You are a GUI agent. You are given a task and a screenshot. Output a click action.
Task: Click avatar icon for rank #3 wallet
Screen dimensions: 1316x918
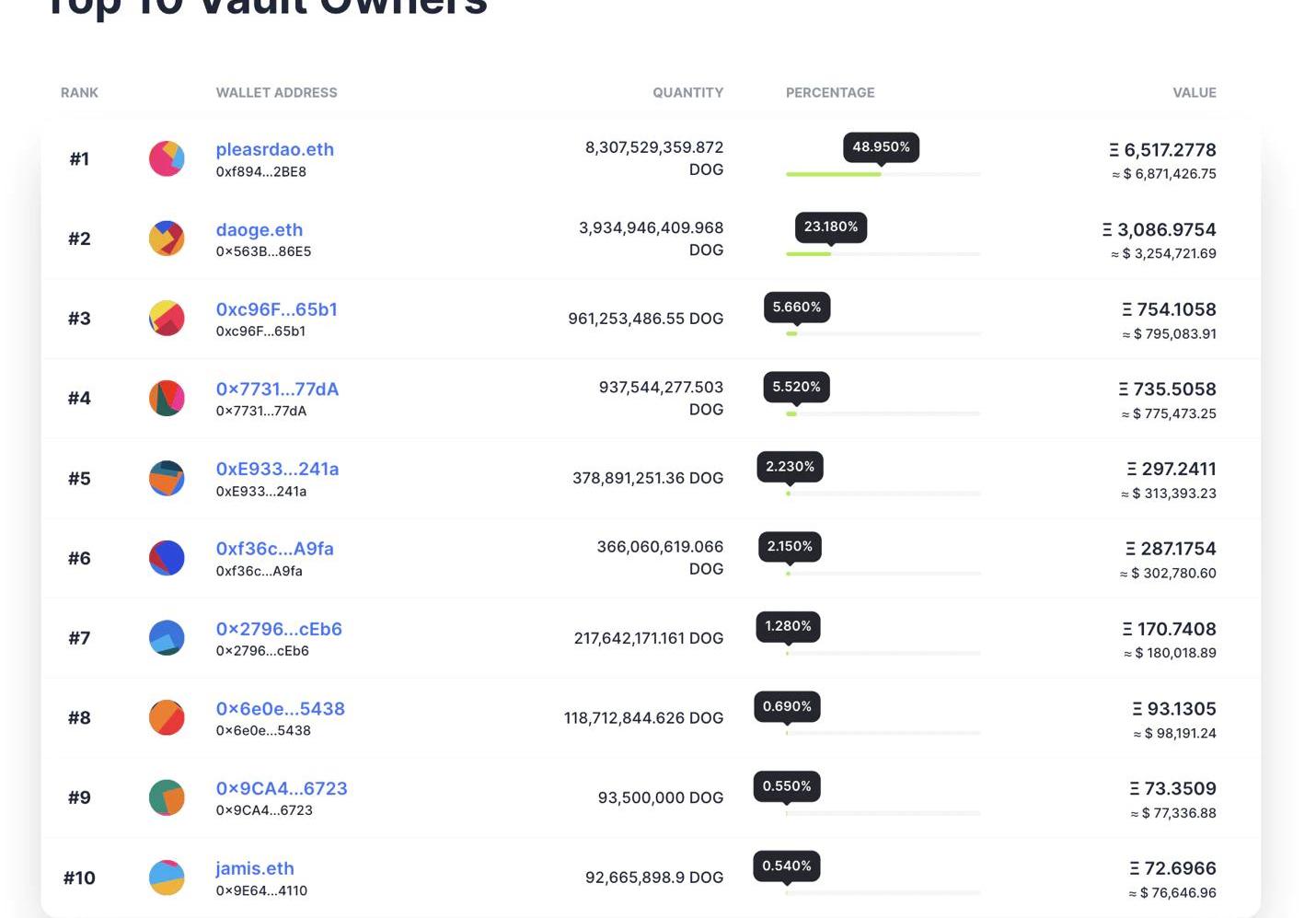167,319
